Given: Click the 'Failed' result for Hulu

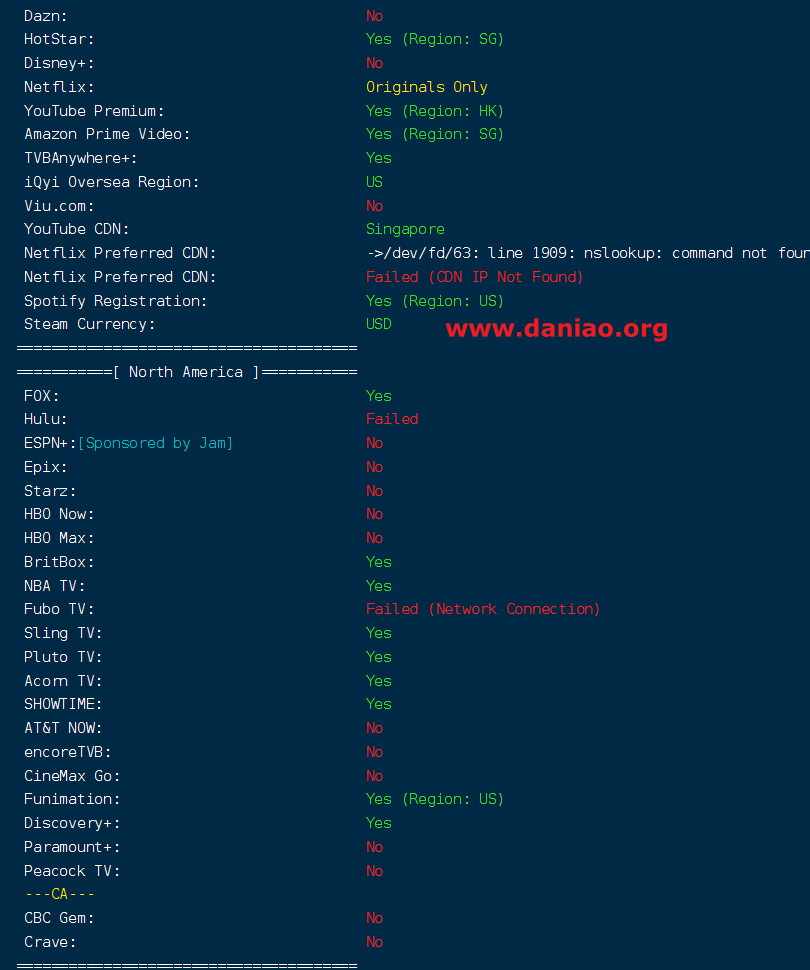Looking at the screenshot, I should click(x=392, y=419).
